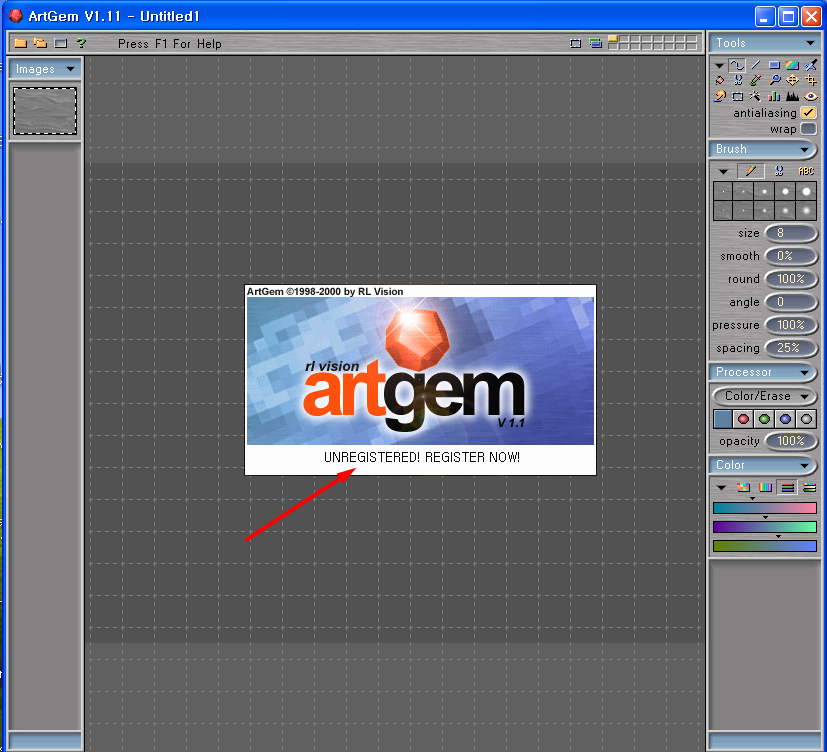Click the brush size value 8

[x=791, y=233]
